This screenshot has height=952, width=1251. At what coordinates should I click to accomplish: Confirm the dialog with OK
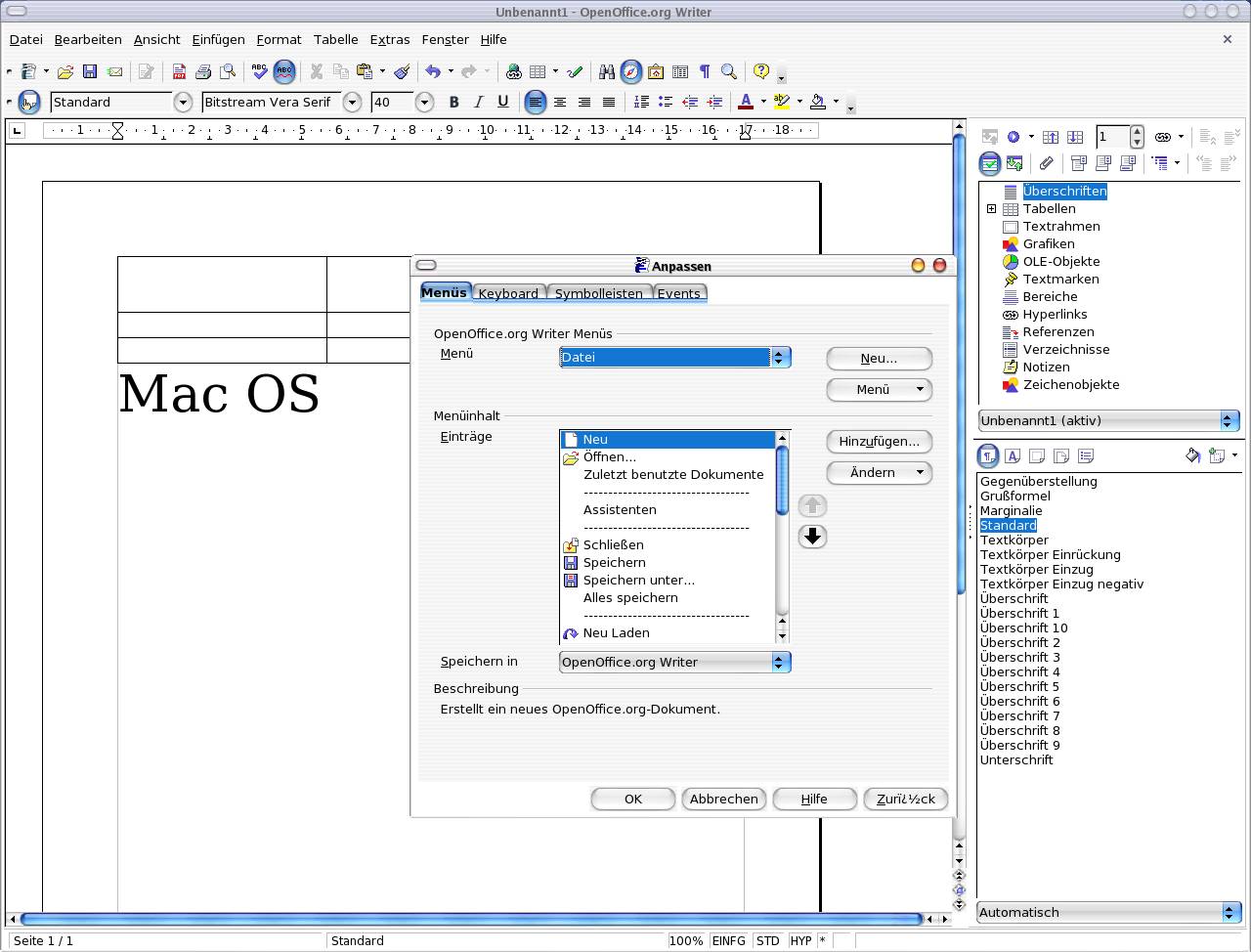[x=633, y=799]
